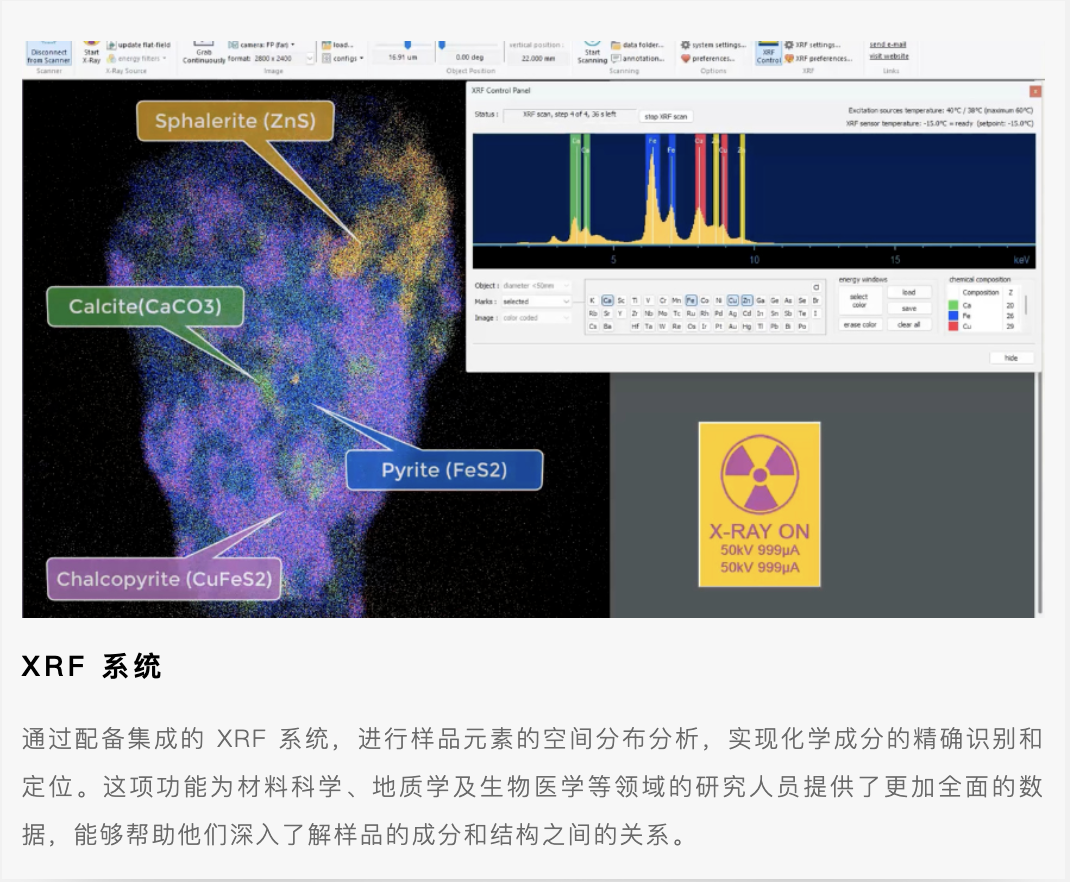Toggle the Fe element selection
This screenshot has width=1070, height=882.
coord(691,300)
